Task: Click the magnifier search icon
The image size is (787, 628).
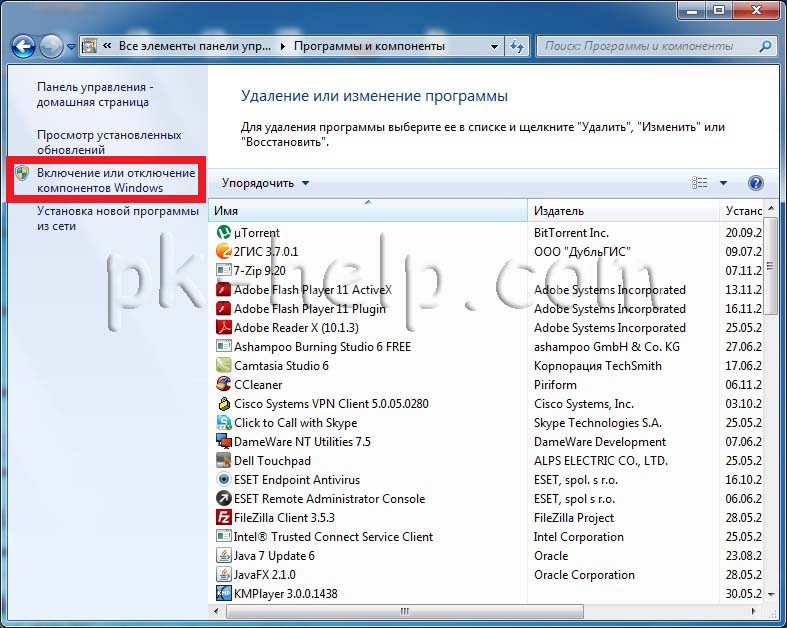Action: click(765, 46)
